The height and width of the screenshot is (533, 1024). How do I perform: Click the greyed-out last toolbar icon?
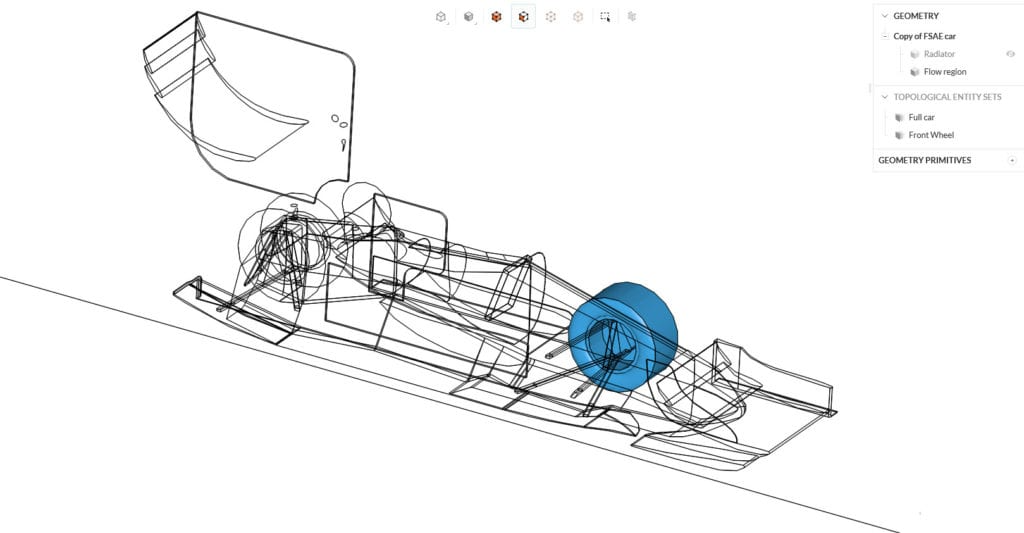pyautogui.click(x=632, y=17)
